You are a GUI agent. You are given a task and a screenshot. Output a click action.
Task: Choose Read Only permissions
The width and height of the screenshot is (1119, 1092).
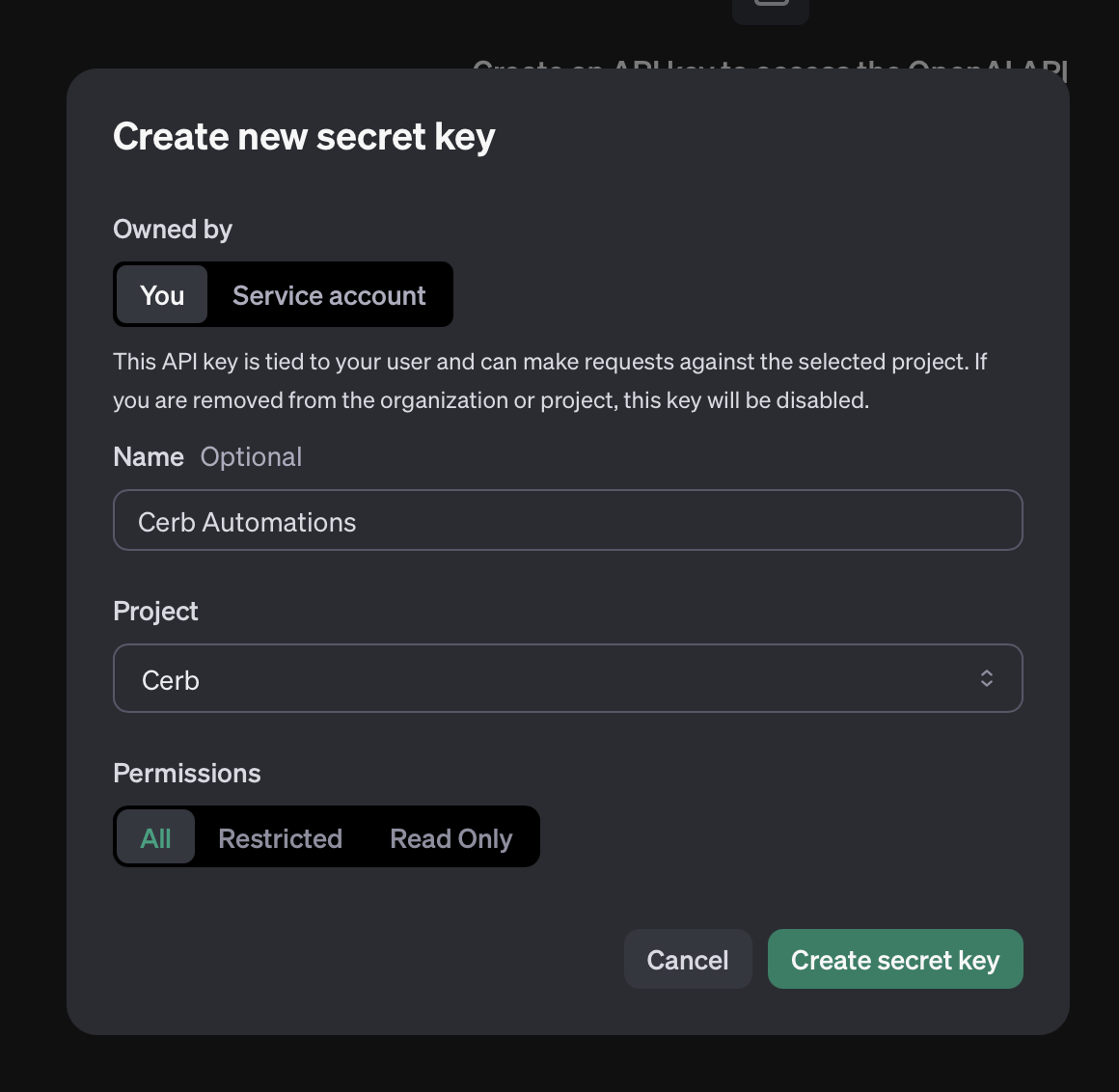pos(451,837)
